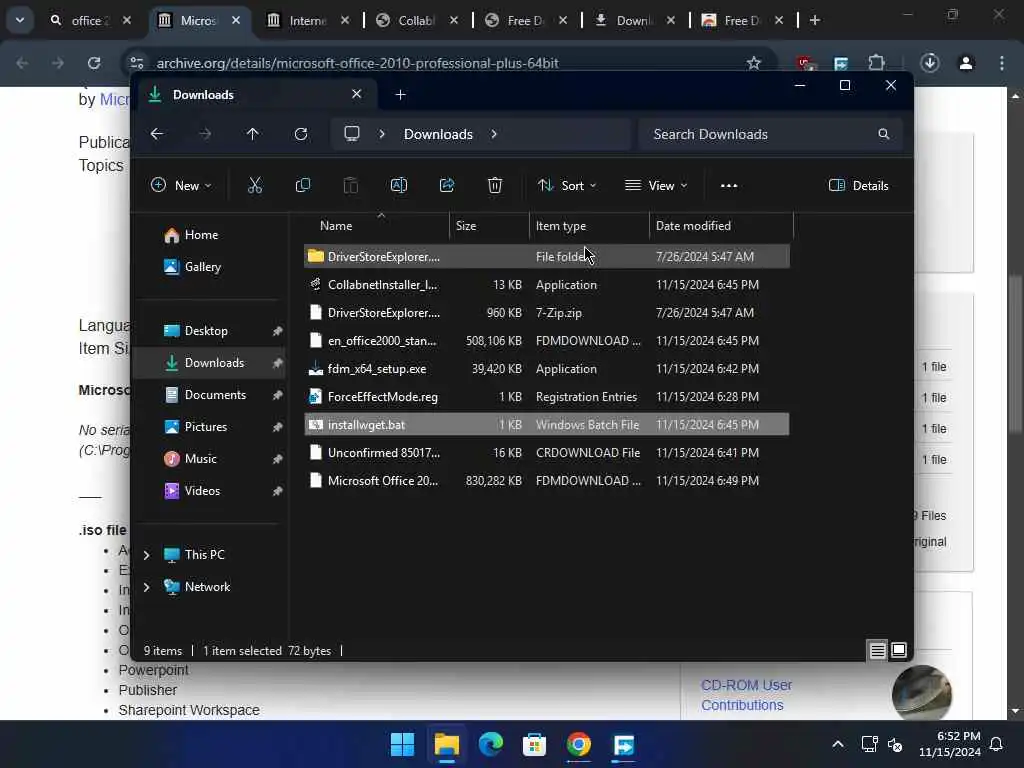Open Chrome tab search dropdown
The width and height of the screenshot is (1024, 768).
pyautogui.click(x=20, y=20)
